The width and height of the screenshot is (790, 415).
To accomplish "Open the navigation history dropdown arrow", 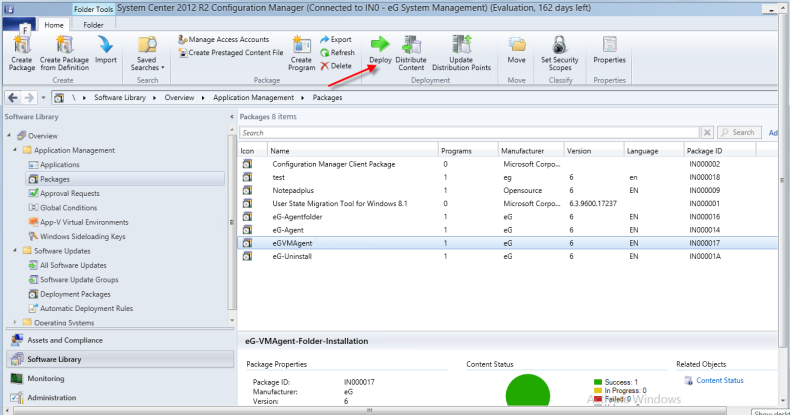I will (43, 98).
